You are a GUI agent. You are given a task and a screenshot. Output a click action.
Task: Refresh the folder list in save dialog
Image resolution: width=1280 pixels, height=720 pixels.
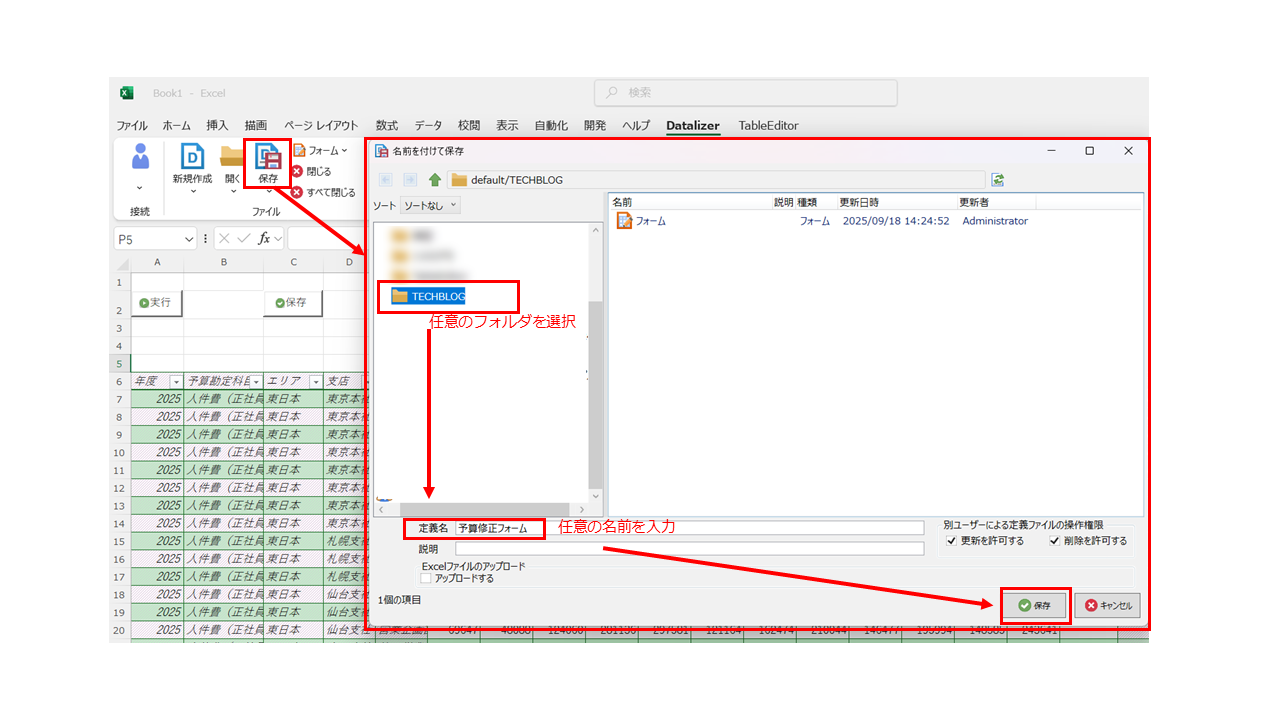point(997,180)
